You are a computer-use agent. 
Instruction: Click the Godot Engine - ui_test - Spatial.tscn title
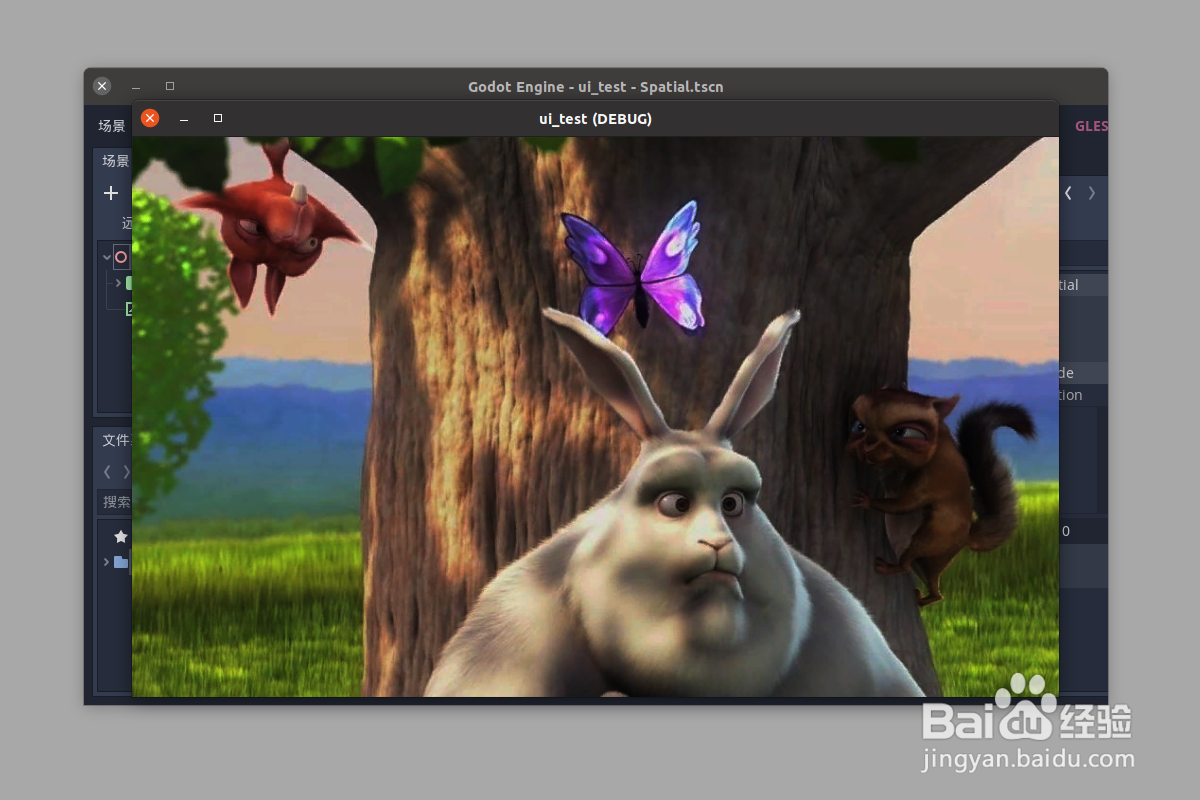[x=595, y=87]
